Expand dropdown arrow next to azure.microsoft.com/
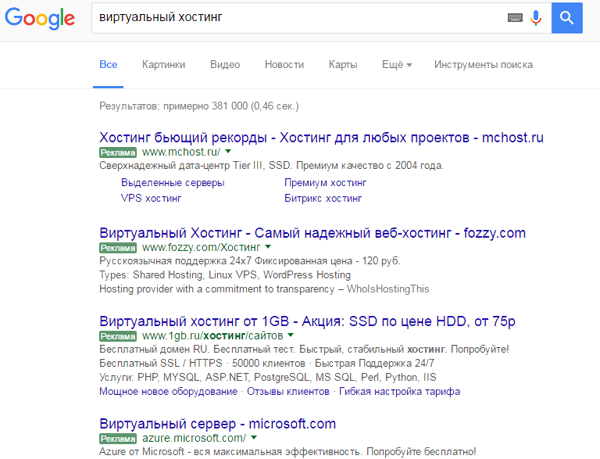The image size is (600, 459). click(x=254, y=438)
